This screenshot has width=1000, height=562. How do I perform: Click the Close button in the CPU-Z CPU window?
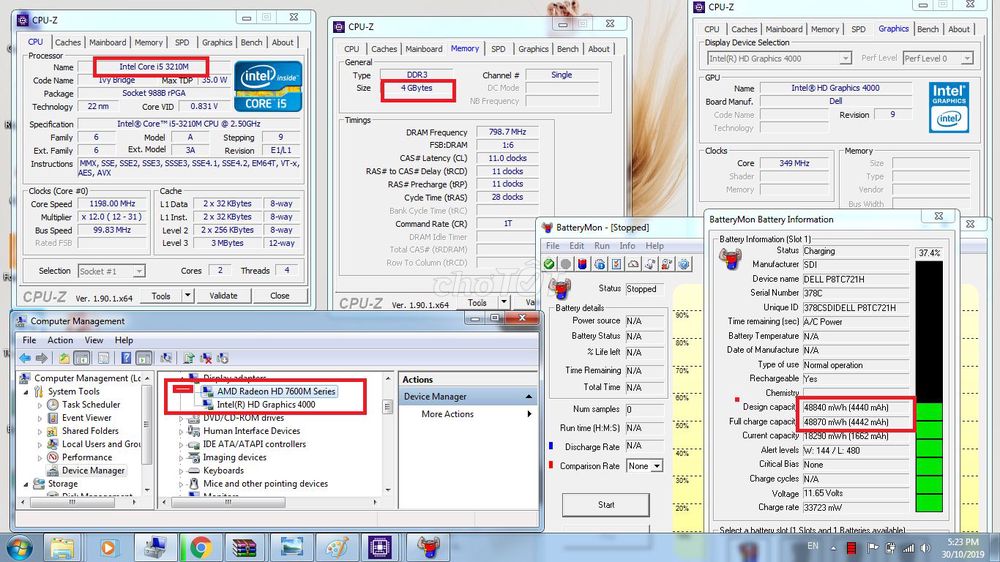click(x=279, y=295)
